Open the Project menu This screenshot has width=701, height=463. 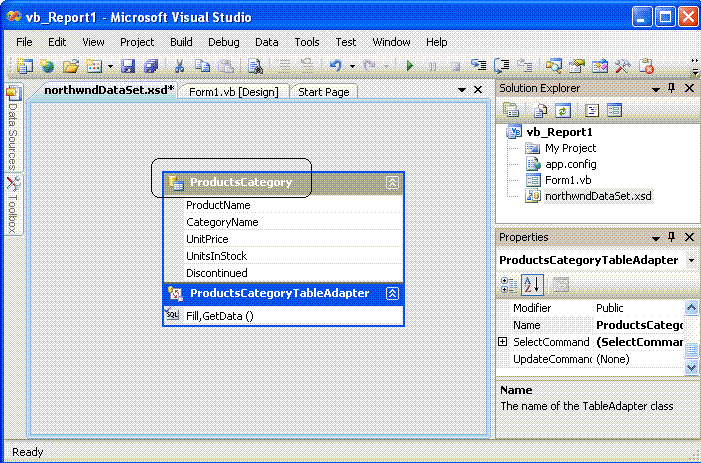(x=137, y=42)
